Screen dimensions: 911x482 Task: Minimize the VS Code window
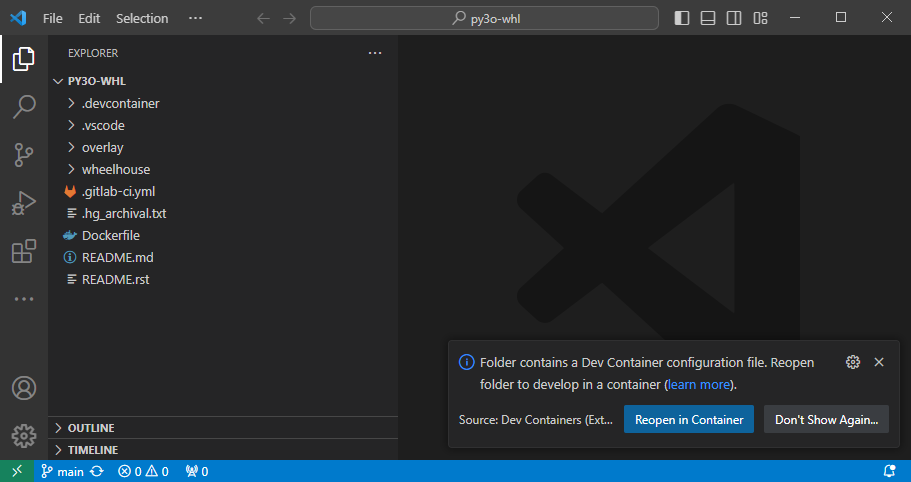pyautogui.click(x=795, y=18)
